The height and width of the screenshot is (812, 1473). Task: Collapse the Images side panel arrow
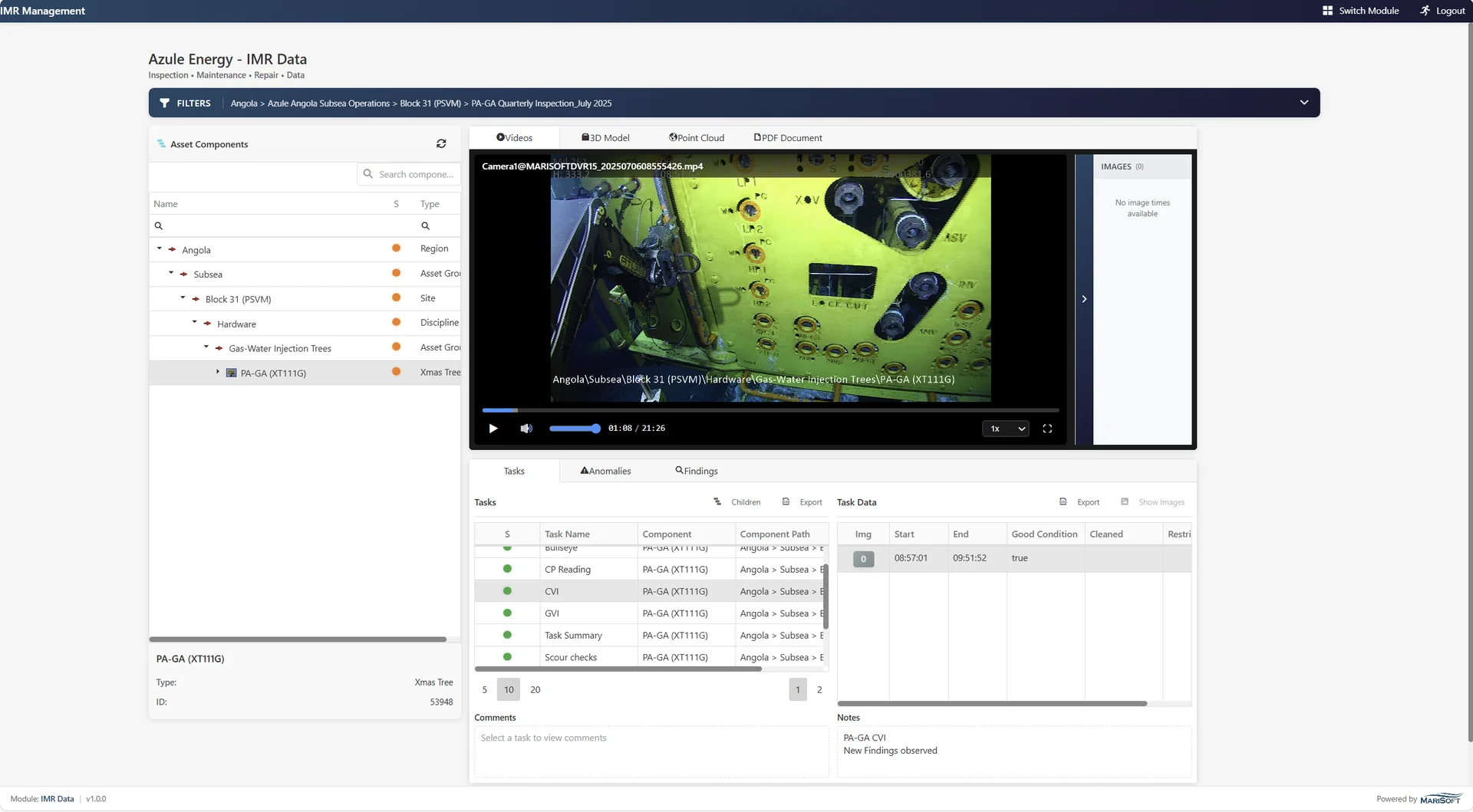click(1084, 299)
